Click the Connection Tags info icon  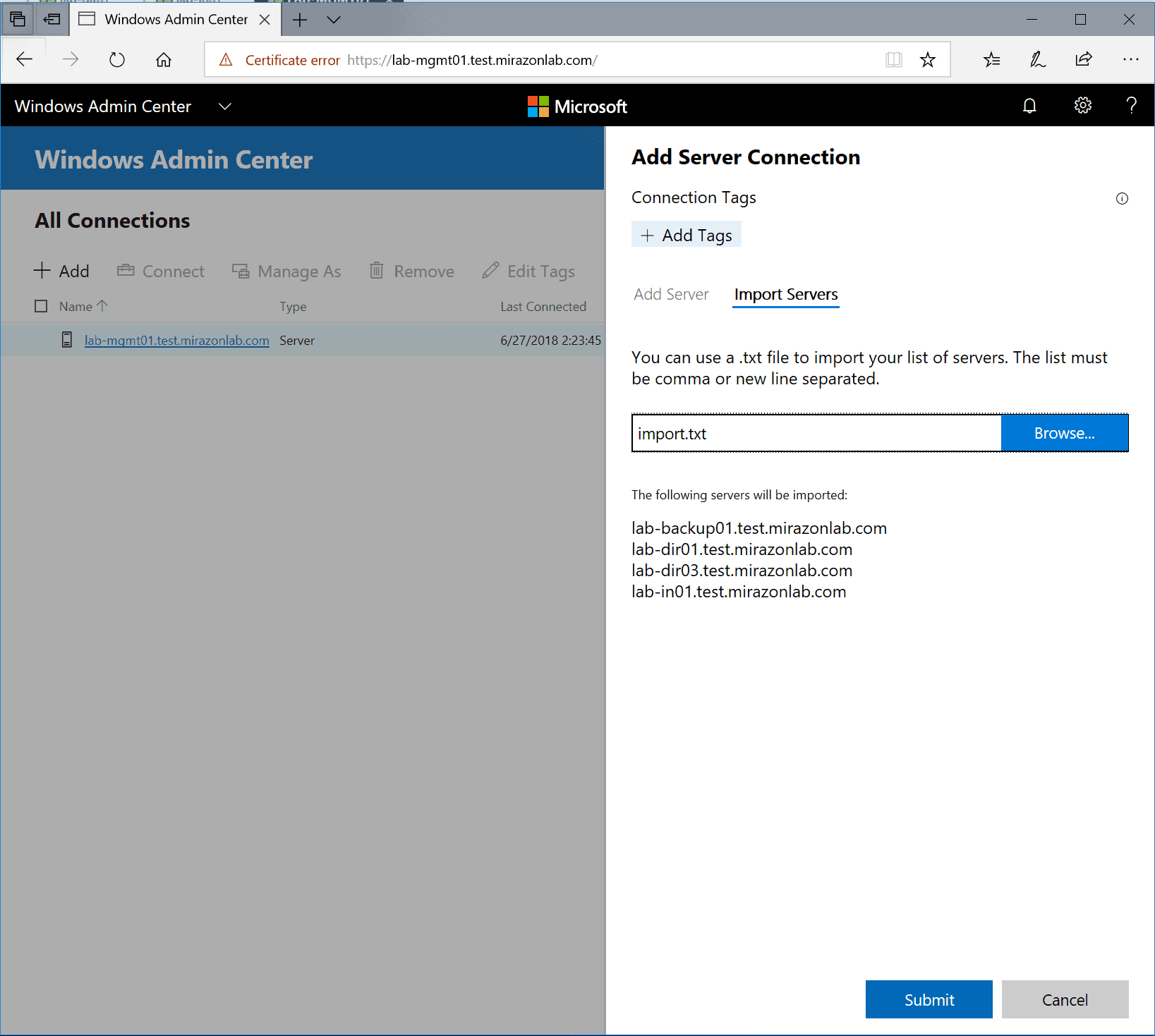pyautogui.click(x=1121, y=199)
